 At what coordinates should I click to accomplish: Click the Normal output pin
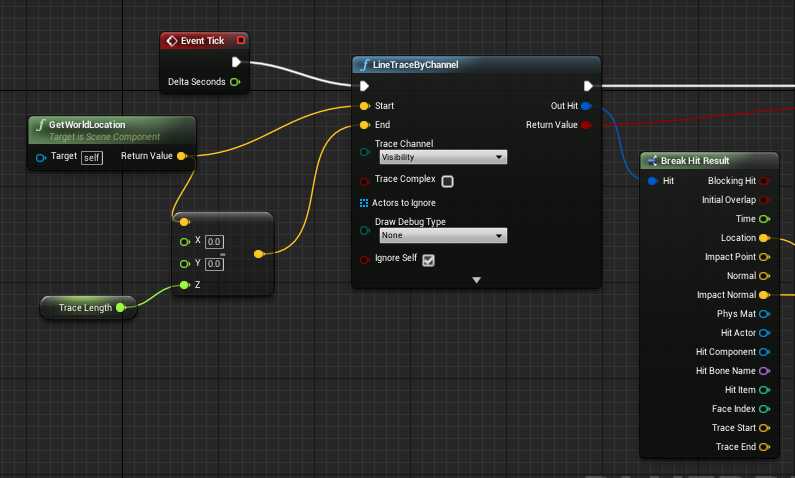765,276
